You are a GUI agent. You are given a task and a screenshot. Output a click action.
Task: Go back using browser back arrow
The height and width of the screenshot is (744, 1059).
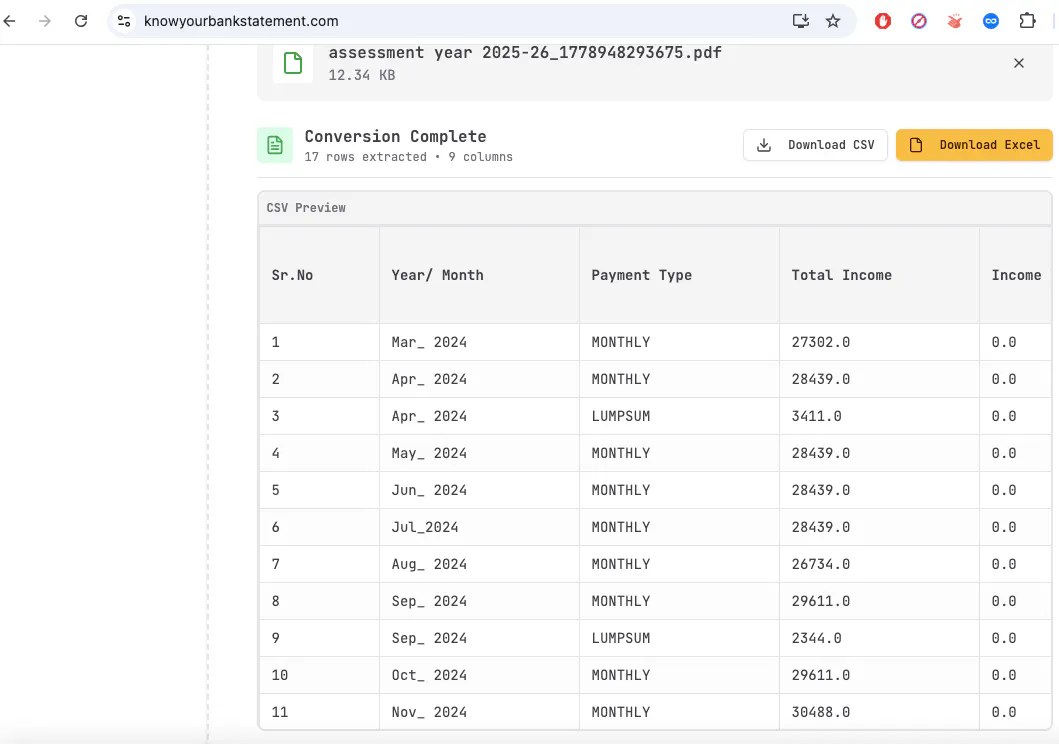tap(9, 21)
